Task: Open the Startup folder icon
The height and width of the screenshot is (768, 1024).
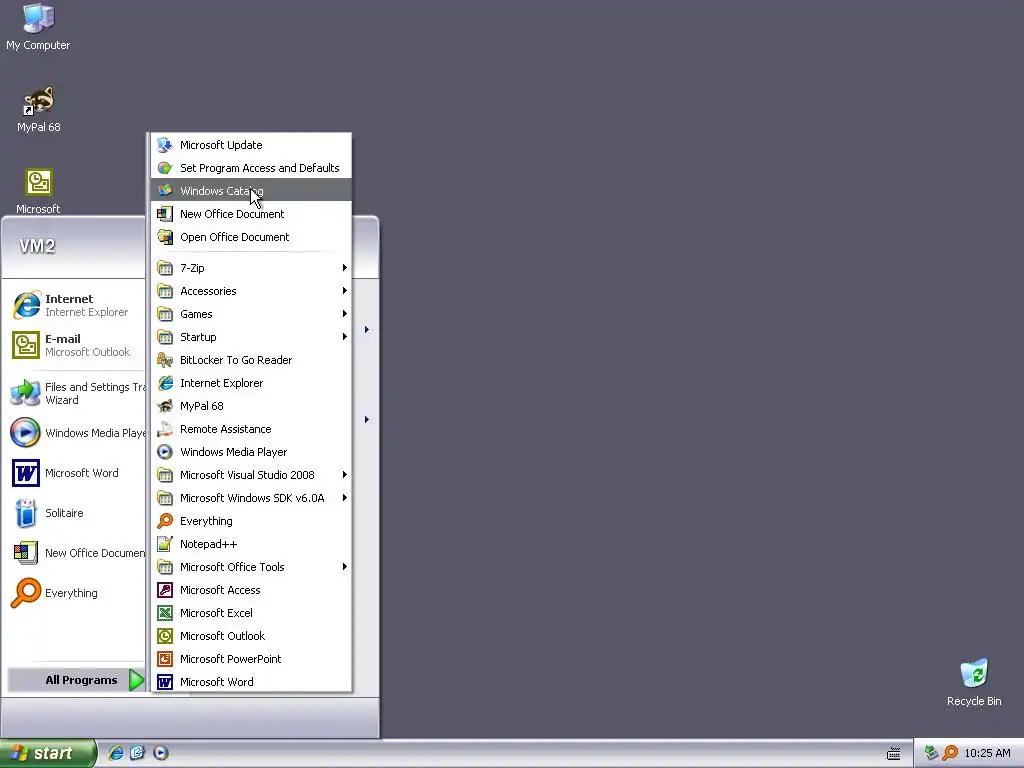Action: click(165, 337)
